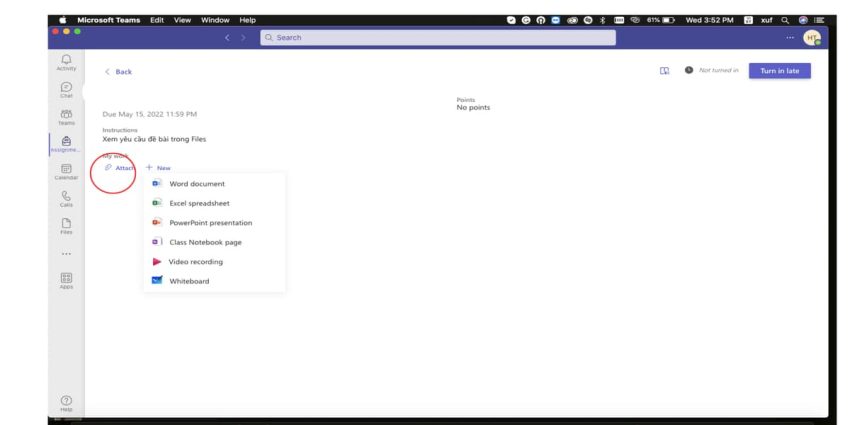The height and width of the screenshot is (425, 850).
Task: Open the Edit menu
Action: point(157,20)
